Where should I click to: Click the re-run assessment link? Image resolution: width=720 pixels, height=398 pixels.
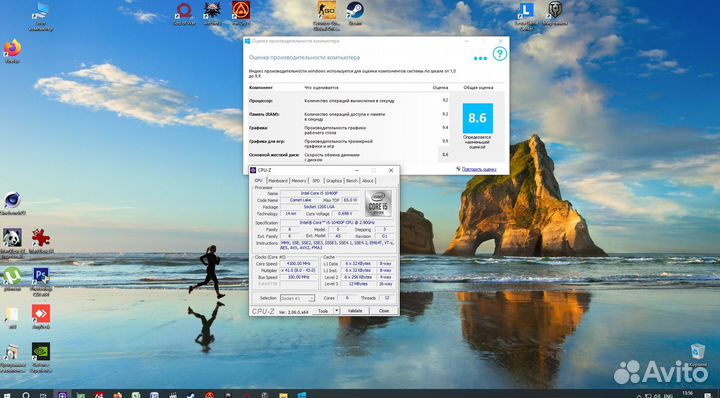(479, 169)
